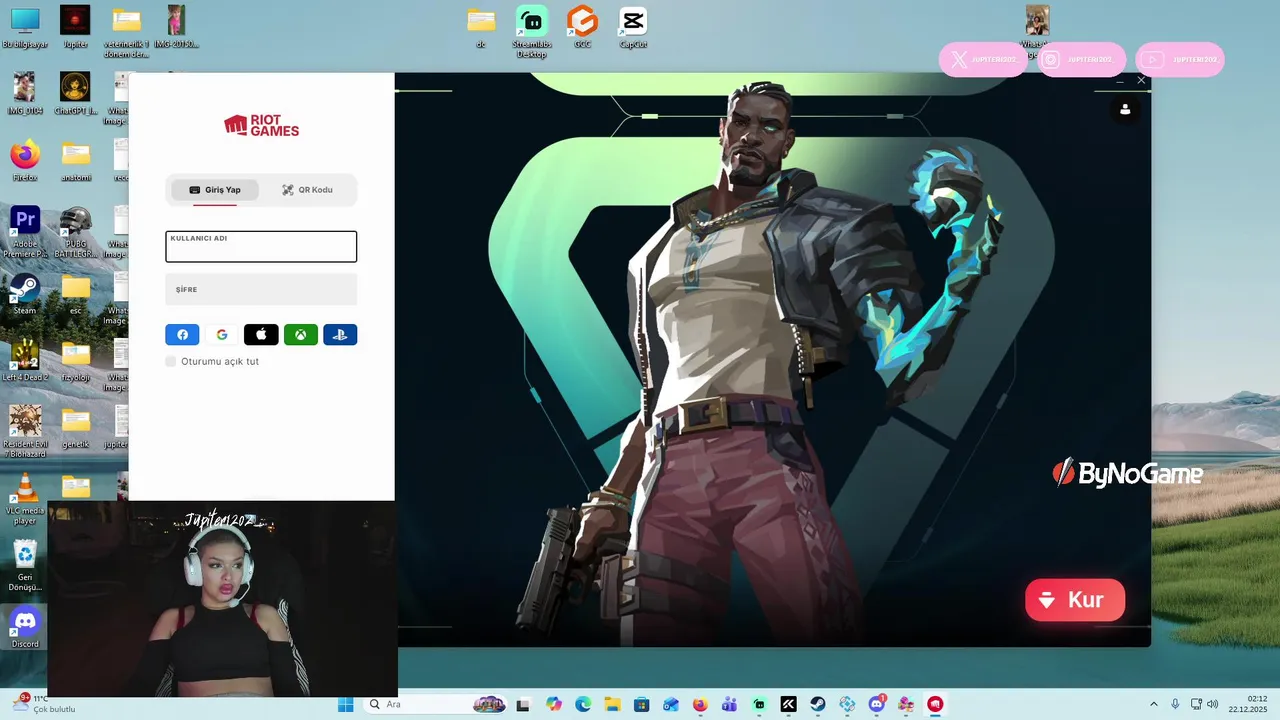Open the veterinerlik 1 dönem folder

click(x=126, y=32)
